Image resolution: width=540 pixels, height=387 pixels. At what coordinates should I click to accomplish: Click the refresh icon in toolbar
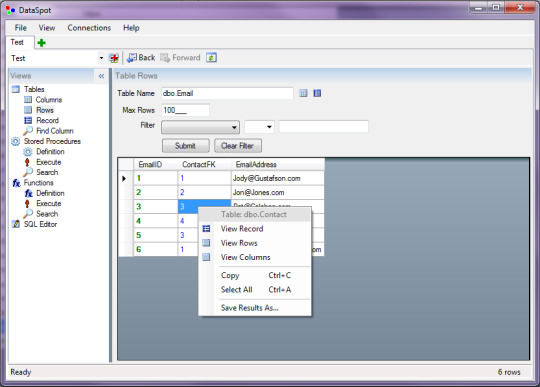tap(211, 57)
